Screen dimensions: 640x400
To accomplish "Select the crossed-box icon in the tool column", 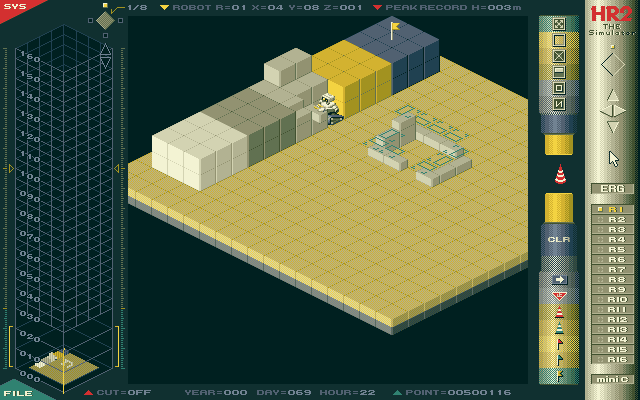I will [x=559, y=56].
